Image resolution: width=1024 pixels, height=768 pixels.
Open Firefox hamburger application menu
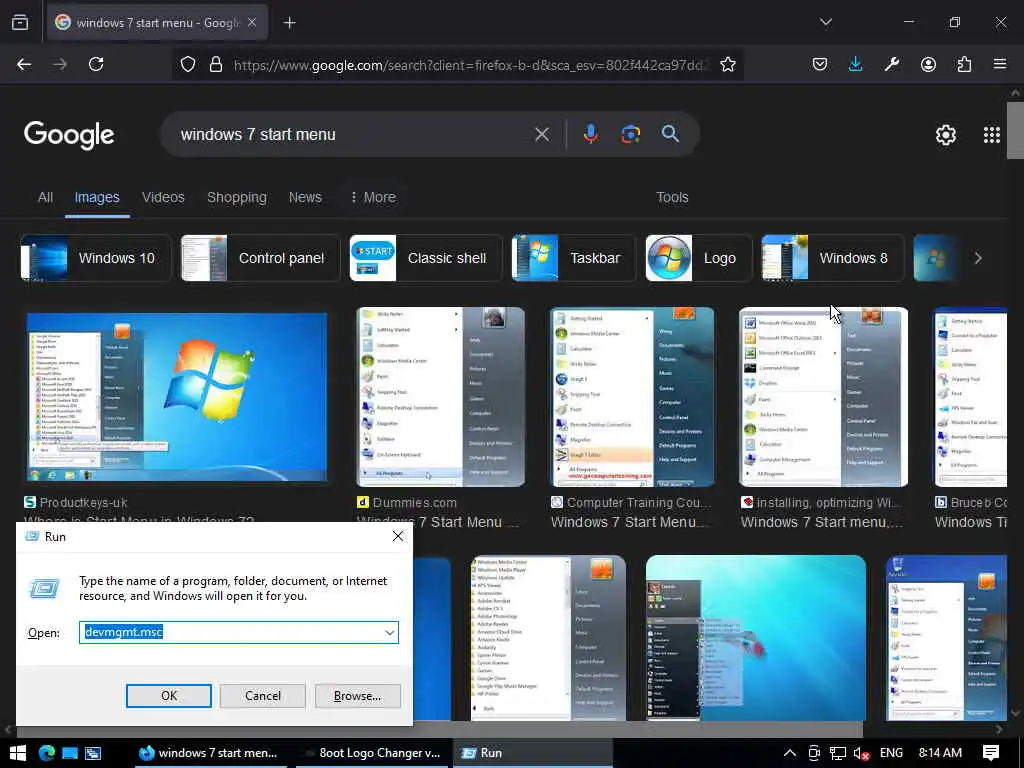click(x=1000, y=64)
